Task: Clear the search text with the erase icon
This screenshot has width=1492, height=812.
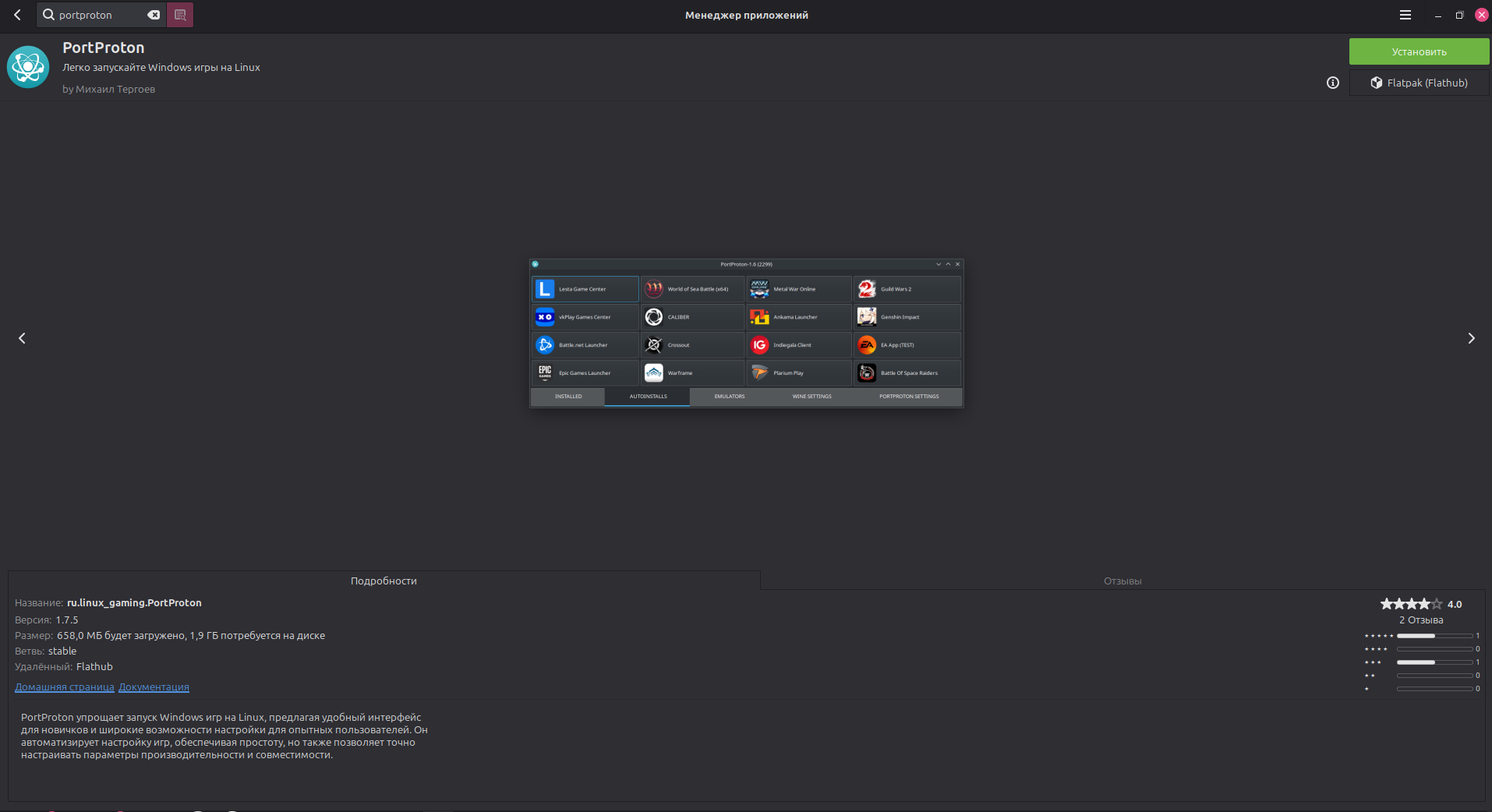Action: point(154,15)
